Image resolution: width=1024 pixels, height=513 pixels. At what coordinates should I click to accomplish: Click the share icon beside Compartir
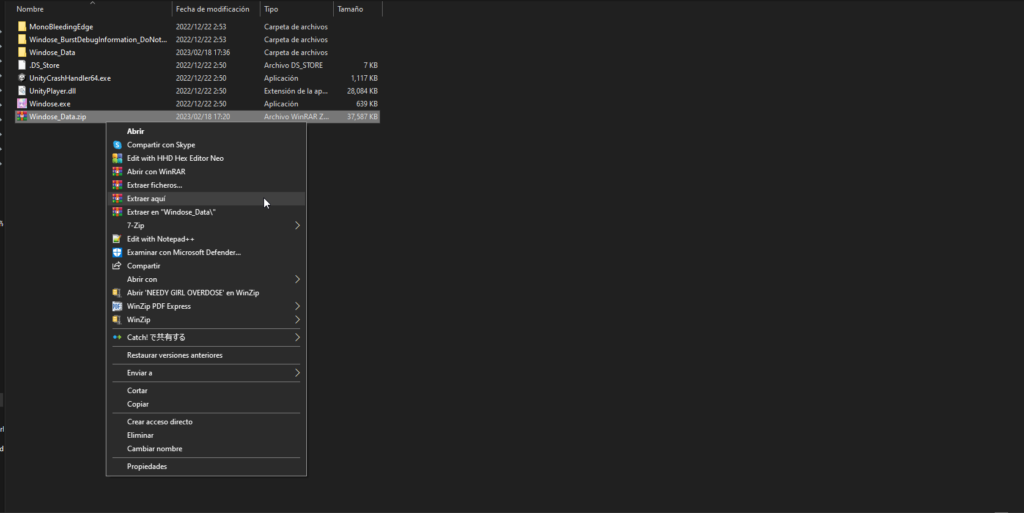tap(117, 266)
